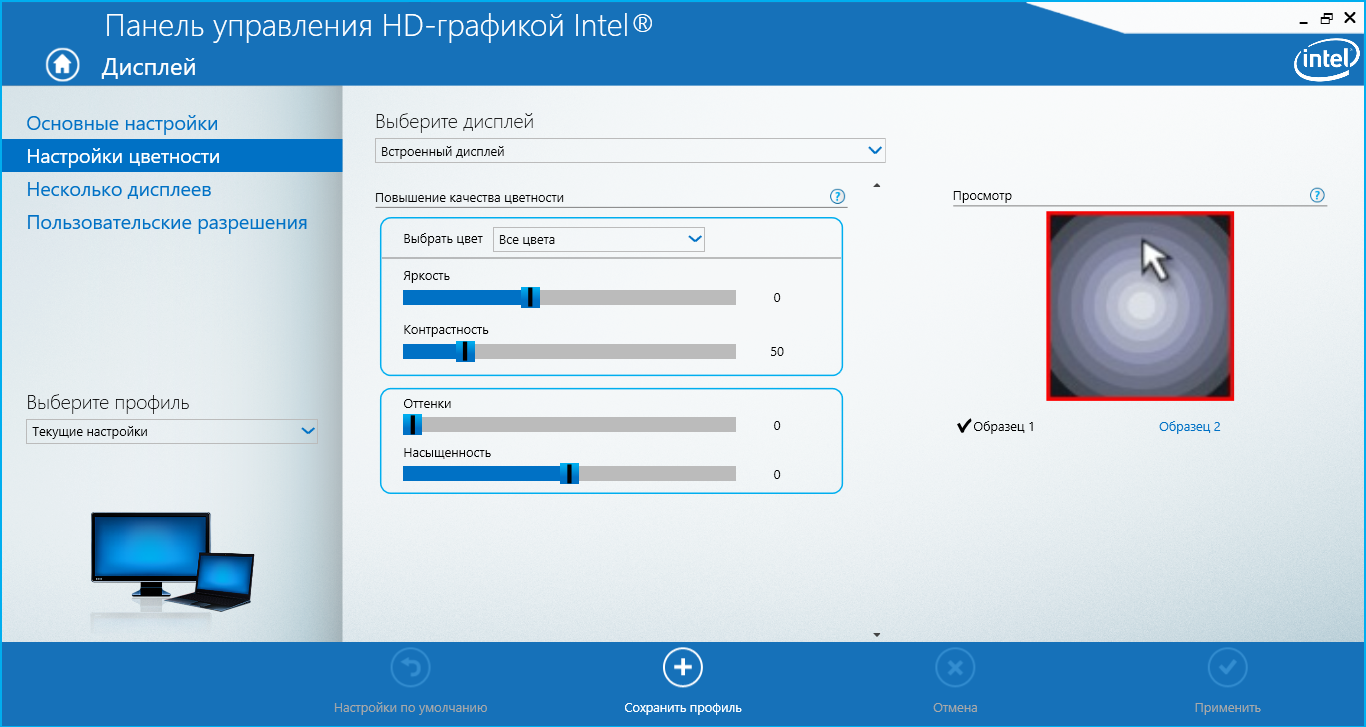1366x727 pixels.
Task: Click the Настройки по умолчанию restore icon
Action: coord(410,667)
